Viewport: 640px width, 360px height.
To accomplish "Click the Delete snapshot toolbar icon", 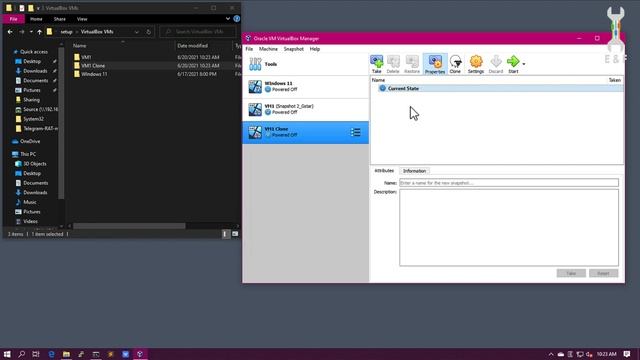I will (x=393, y=64).
